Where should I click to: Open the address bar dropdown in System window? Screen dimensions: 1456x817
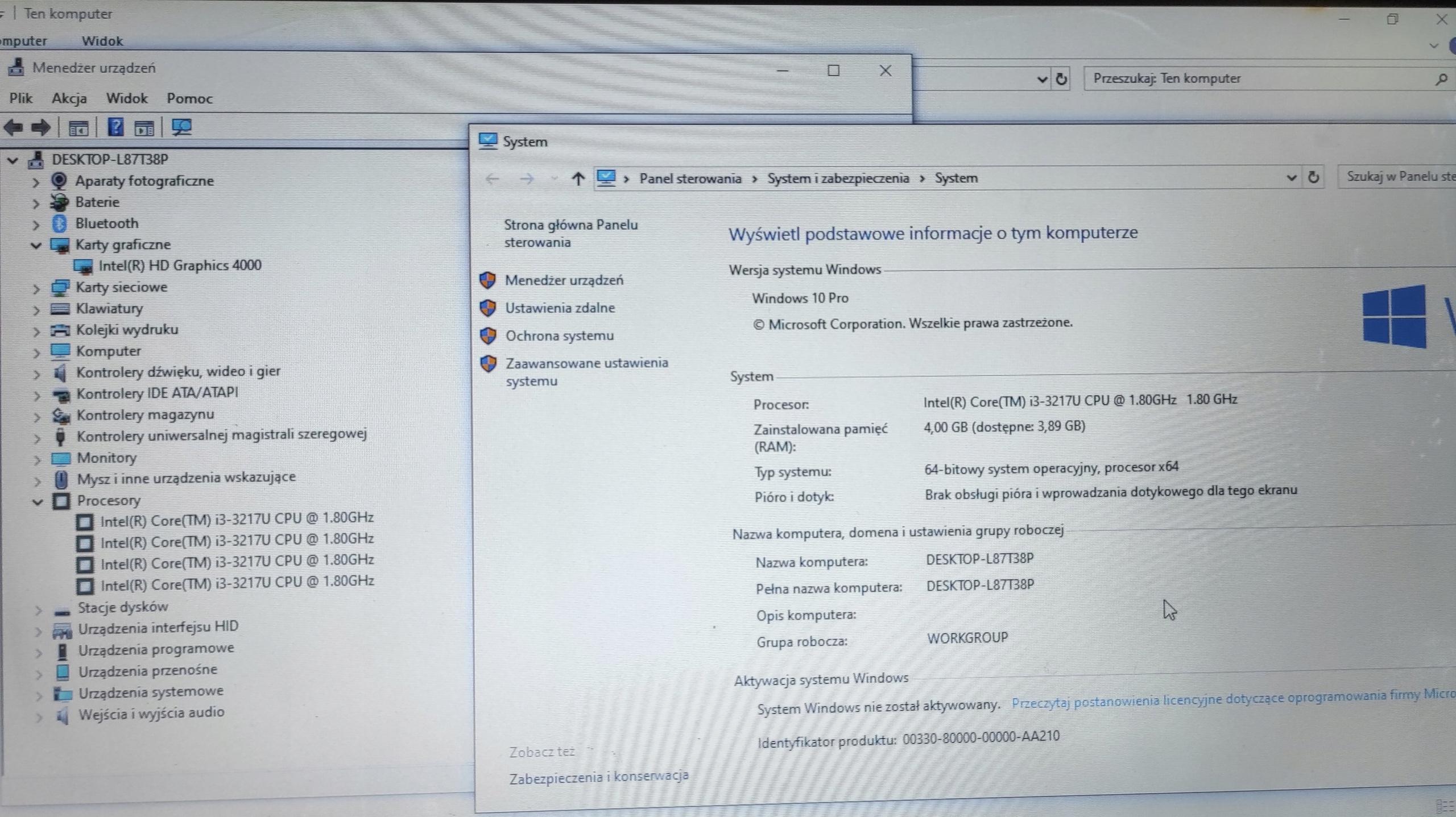(1291, 178)
